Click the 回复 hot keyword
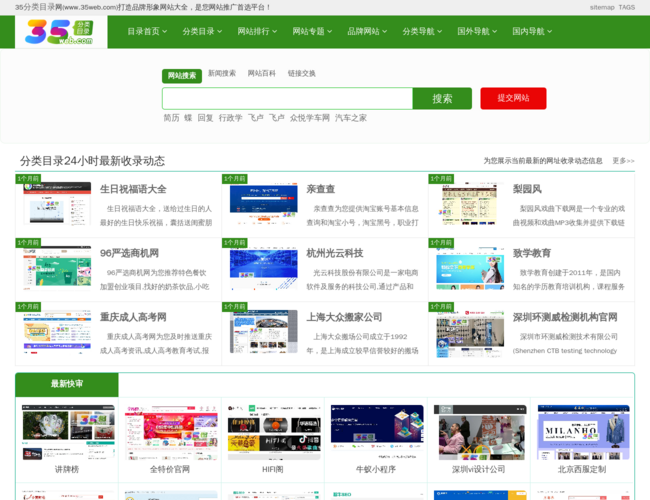 [205, 118]
